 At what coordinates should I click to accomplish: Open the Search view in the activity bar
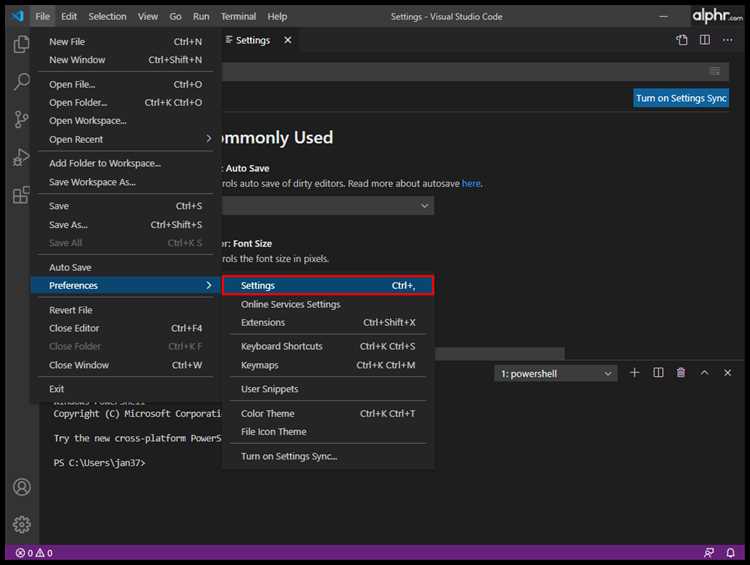(21, 82)
